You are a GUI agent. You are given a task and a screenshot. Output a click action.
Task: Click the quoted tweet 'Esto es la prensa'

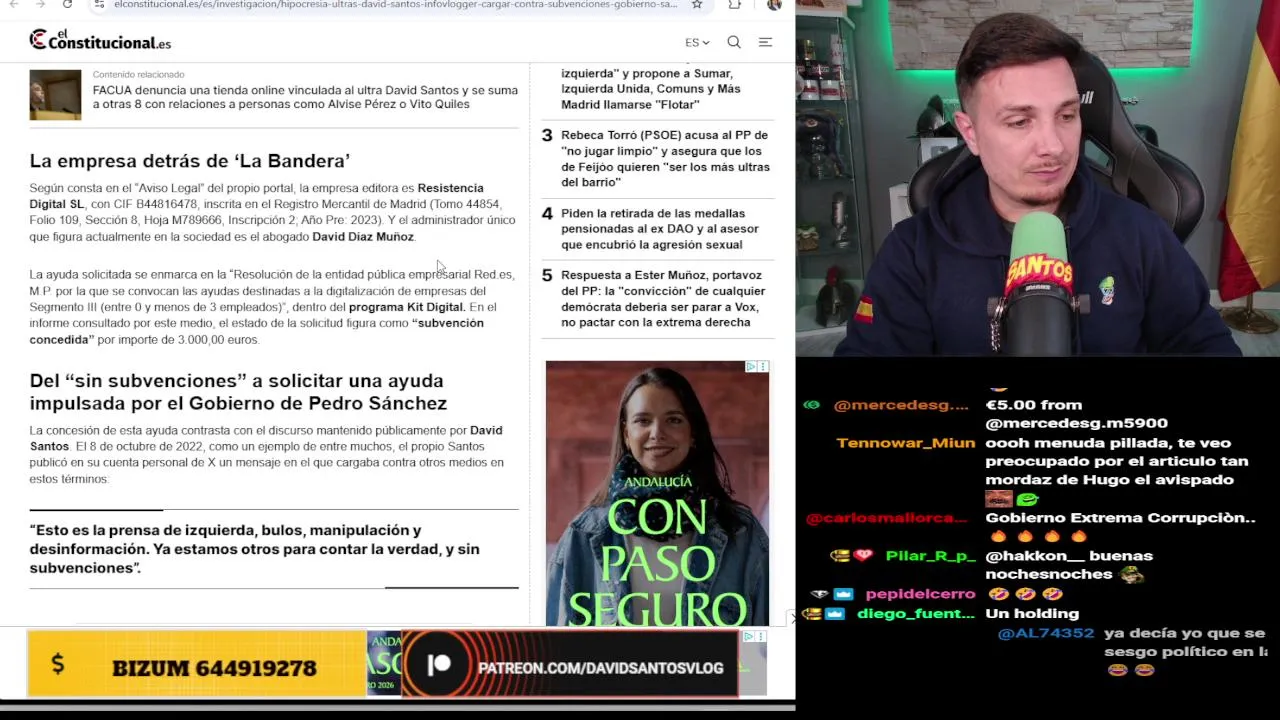click(254, 549)
